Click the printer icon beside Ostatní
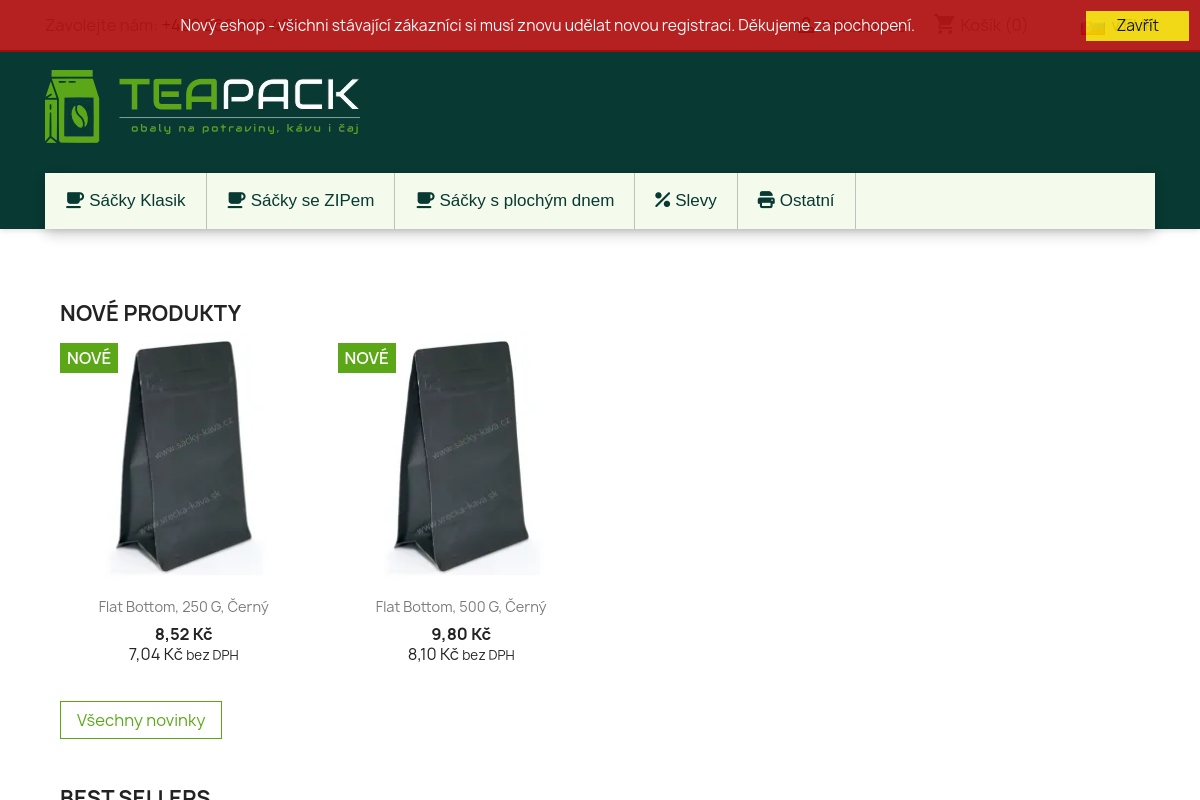Image resolution: width=1200 pixels, height=800 pixels. tap(766, 200)
